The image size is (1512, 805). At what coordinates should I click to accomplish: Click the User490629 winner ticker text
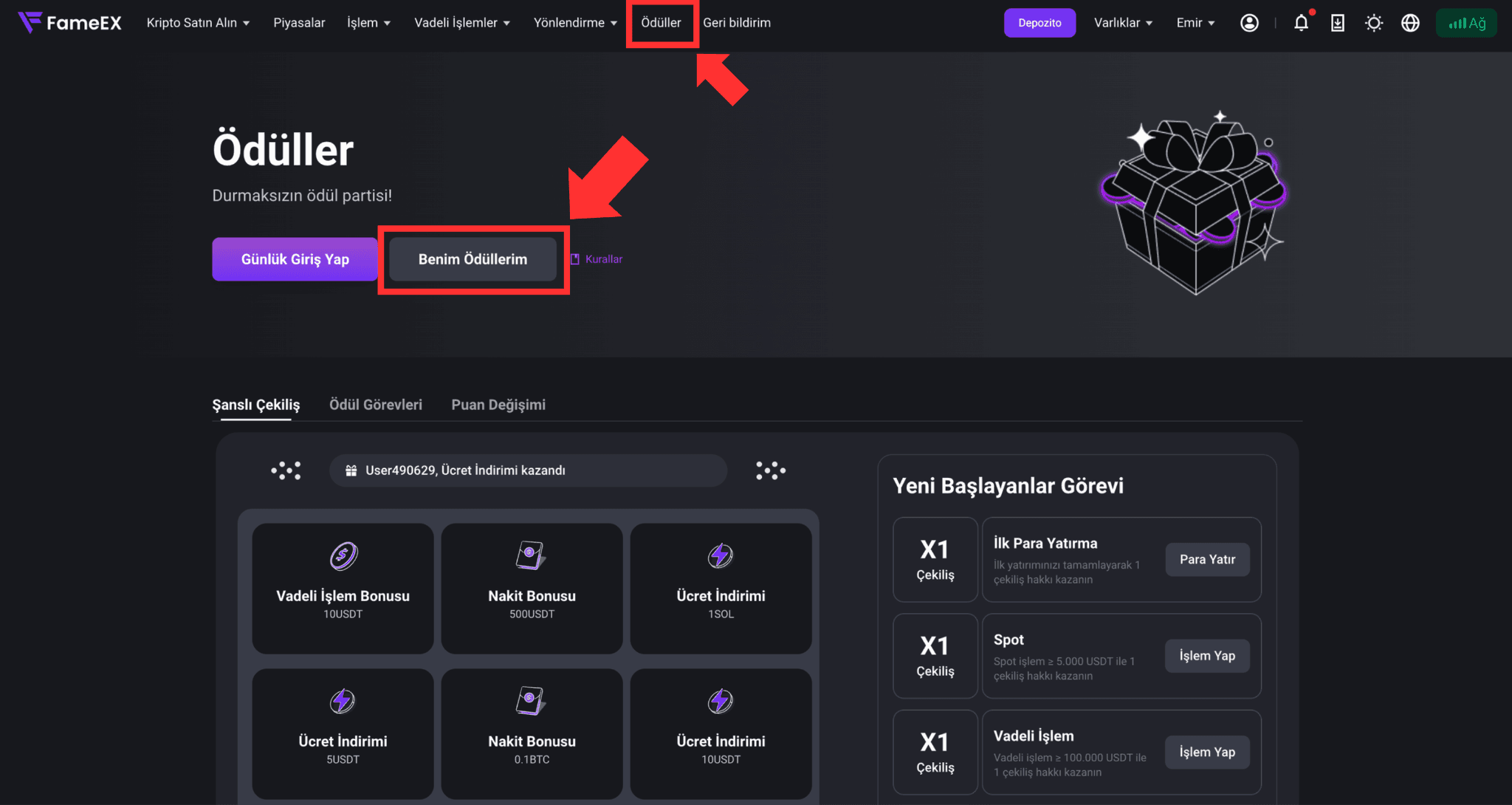coord(465,470)
